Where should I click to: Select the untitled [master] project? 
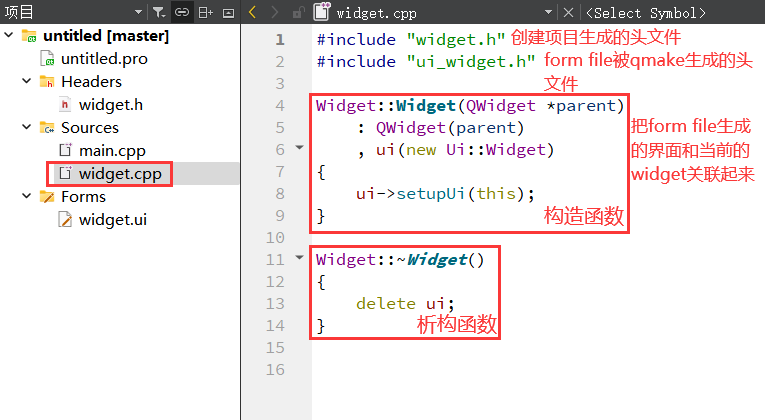(x=106, y=36)
